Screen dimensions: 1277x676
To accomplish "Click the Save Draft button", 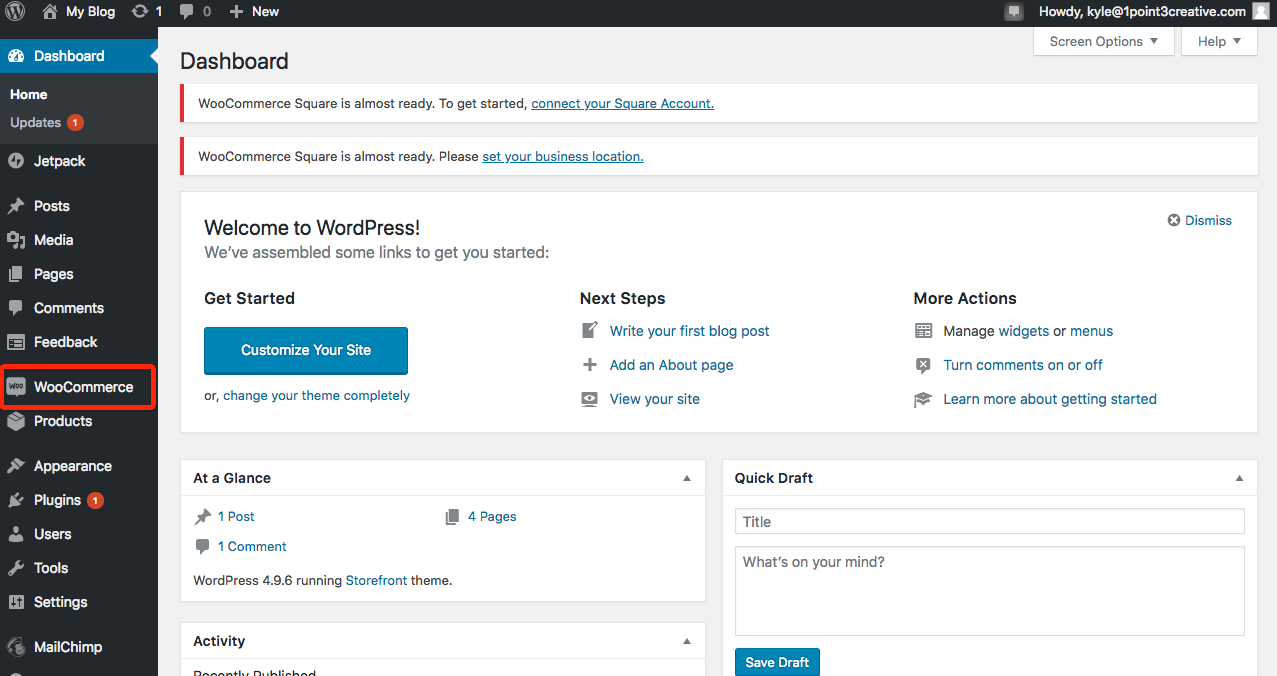I will [777, 662].
